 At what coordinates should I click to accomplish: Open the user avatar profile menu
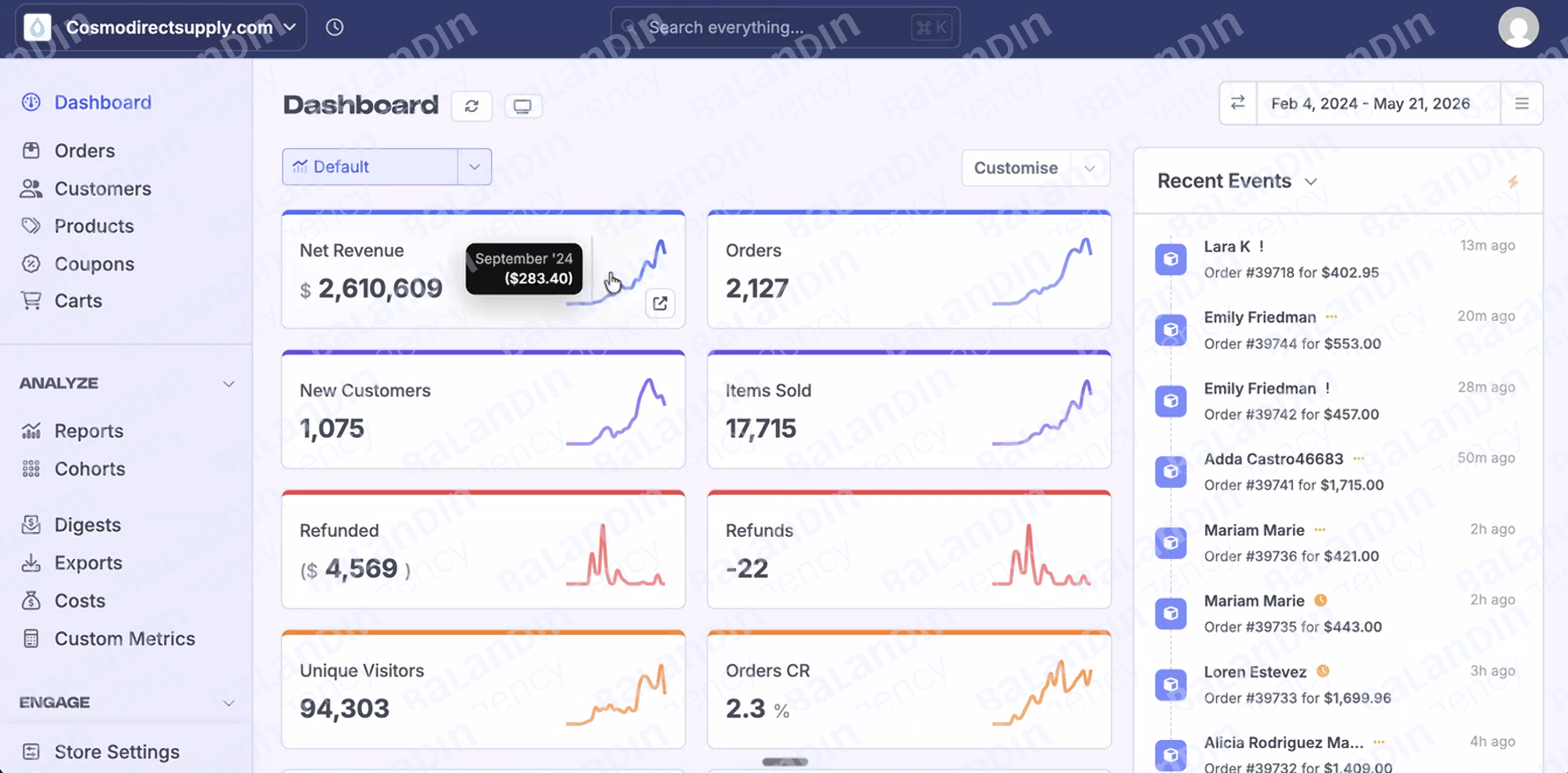[x=1518, y=27]
